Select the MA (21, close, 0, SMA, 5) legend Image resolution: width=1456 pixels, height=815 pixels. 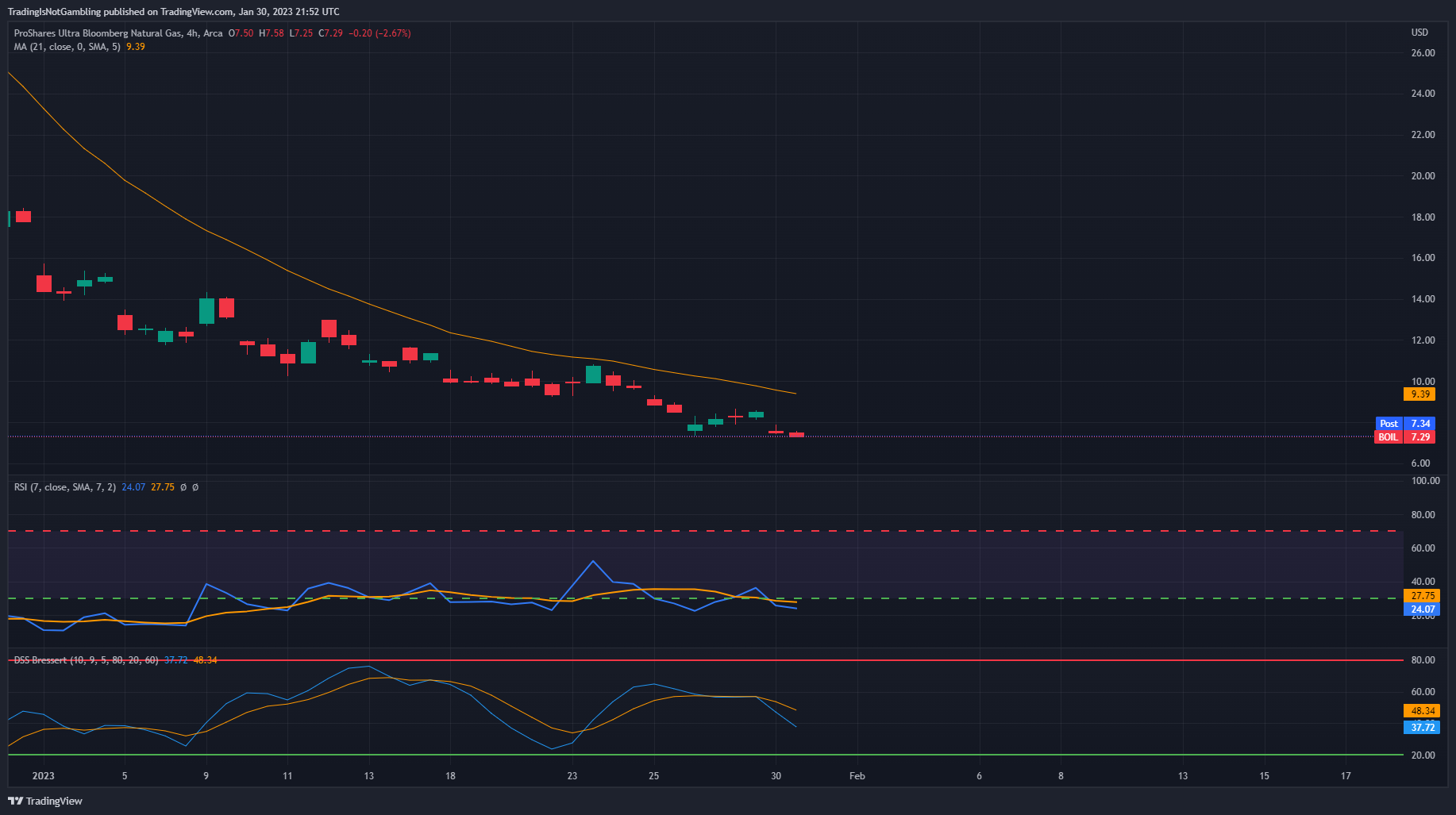[x=67, y=47]
